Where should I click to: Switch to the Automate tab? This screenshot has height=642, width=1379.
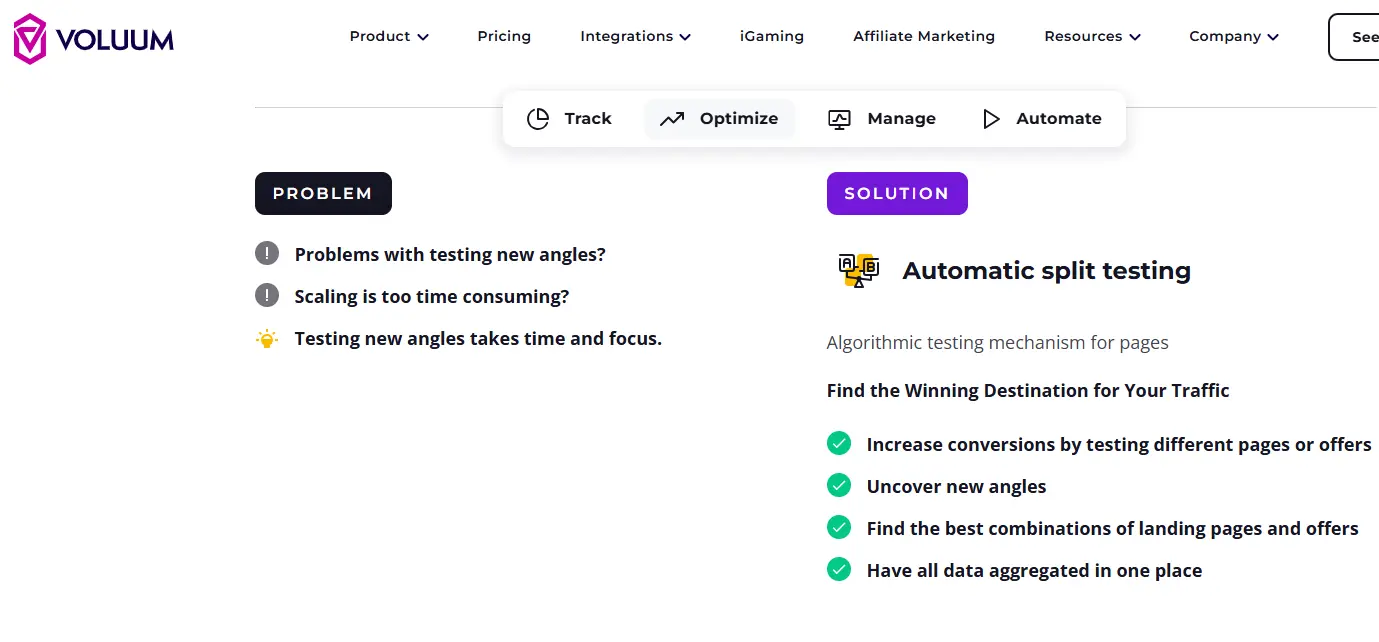[x=1042, y=119]
